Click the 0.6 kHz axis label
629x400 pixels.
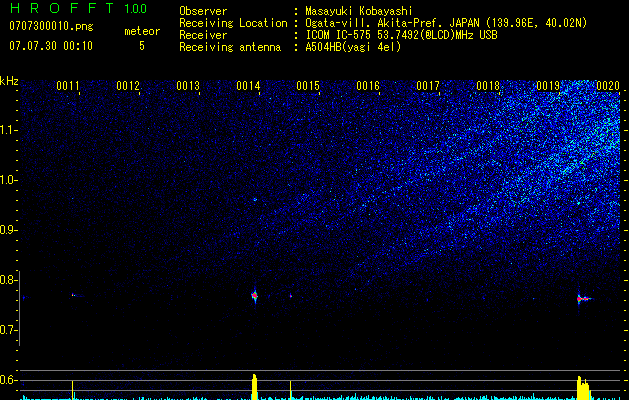click(x=9, y=380)
